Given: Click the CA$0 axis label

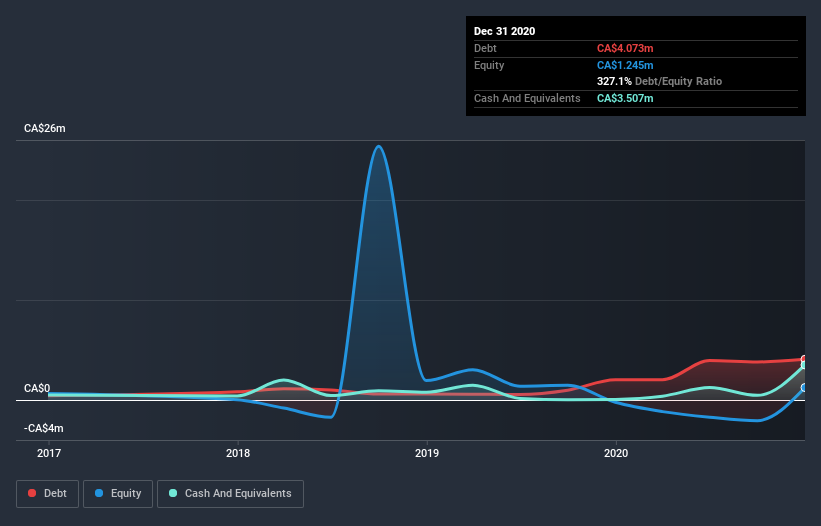Looking at the screenshot, I should [37, 388].
